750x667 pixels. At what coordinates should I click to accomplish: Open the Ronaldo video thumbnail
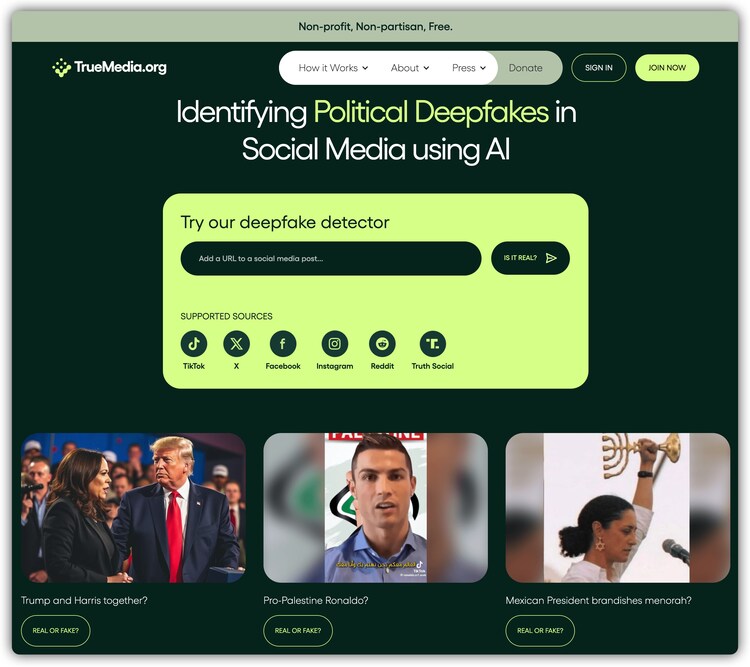point(375,508)
